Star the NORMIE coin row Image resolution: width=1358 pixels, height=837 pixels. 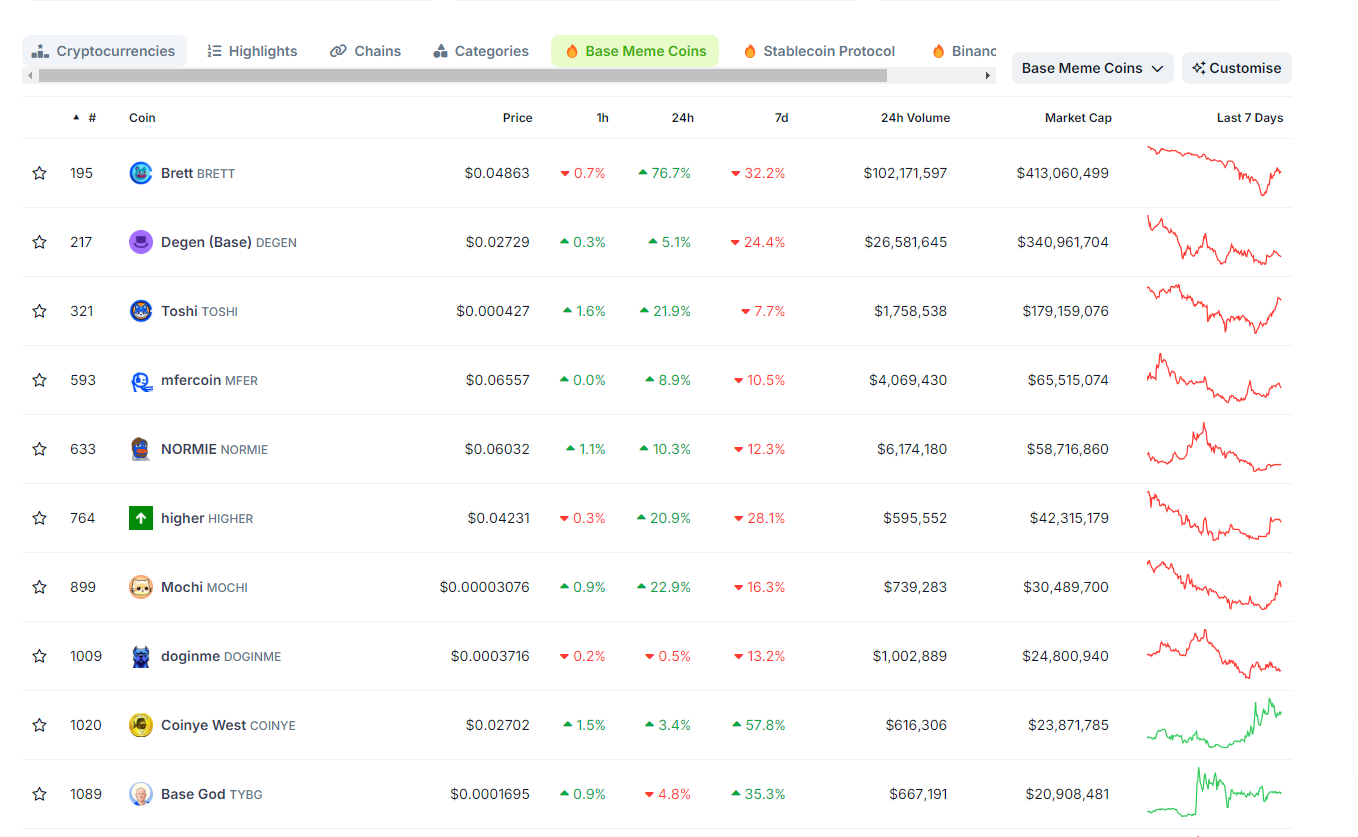pos(39,449)
